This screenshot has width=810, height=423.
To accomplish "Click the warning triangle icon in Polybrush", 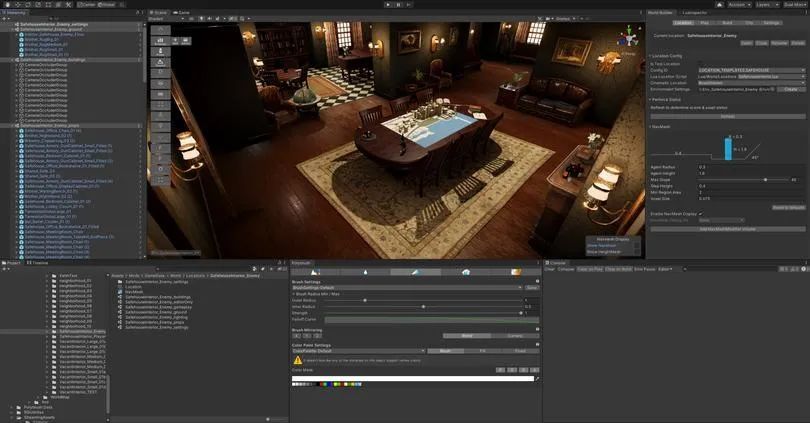I will (x=298, y=360).
